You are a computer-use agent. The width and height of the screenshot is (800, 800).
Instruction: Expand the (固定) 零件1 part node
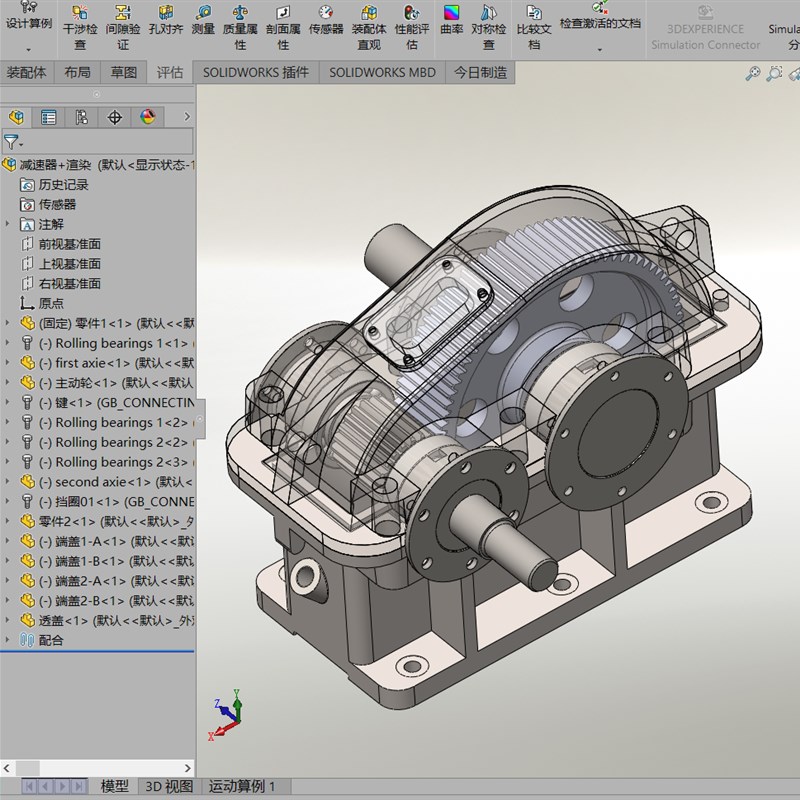pyautogui.click(x=9, y=323)
